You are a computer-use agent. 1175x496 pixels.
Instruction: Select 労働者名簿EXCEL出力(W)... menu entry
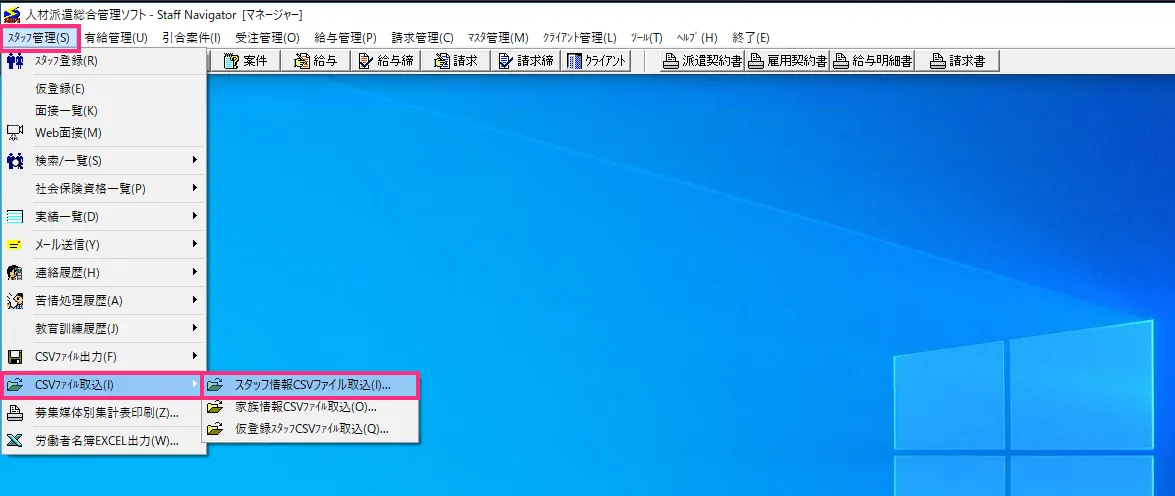(x=103, y=441)
